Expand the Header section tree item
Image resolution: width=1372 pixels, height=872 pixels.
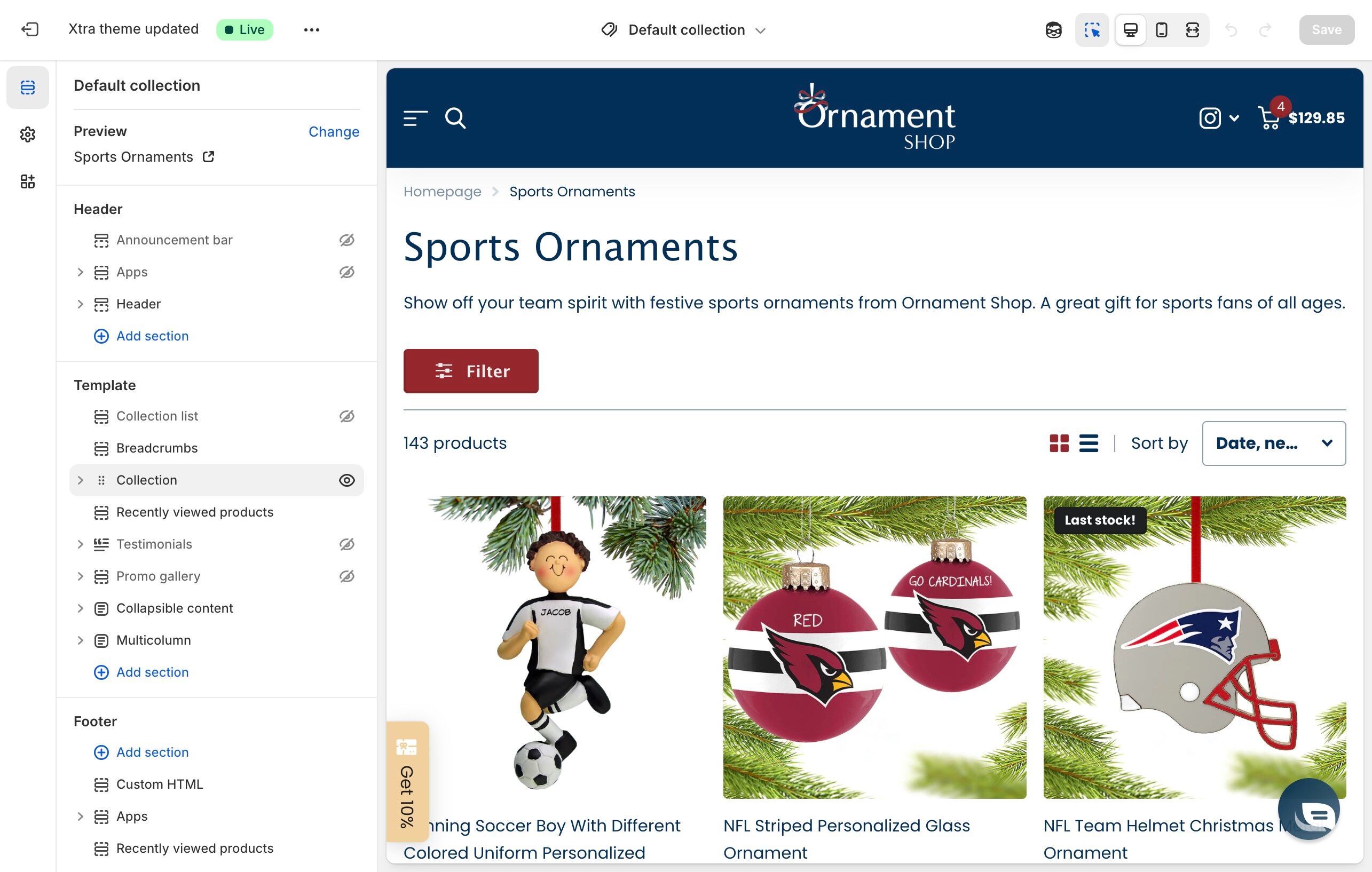point(80,304)
